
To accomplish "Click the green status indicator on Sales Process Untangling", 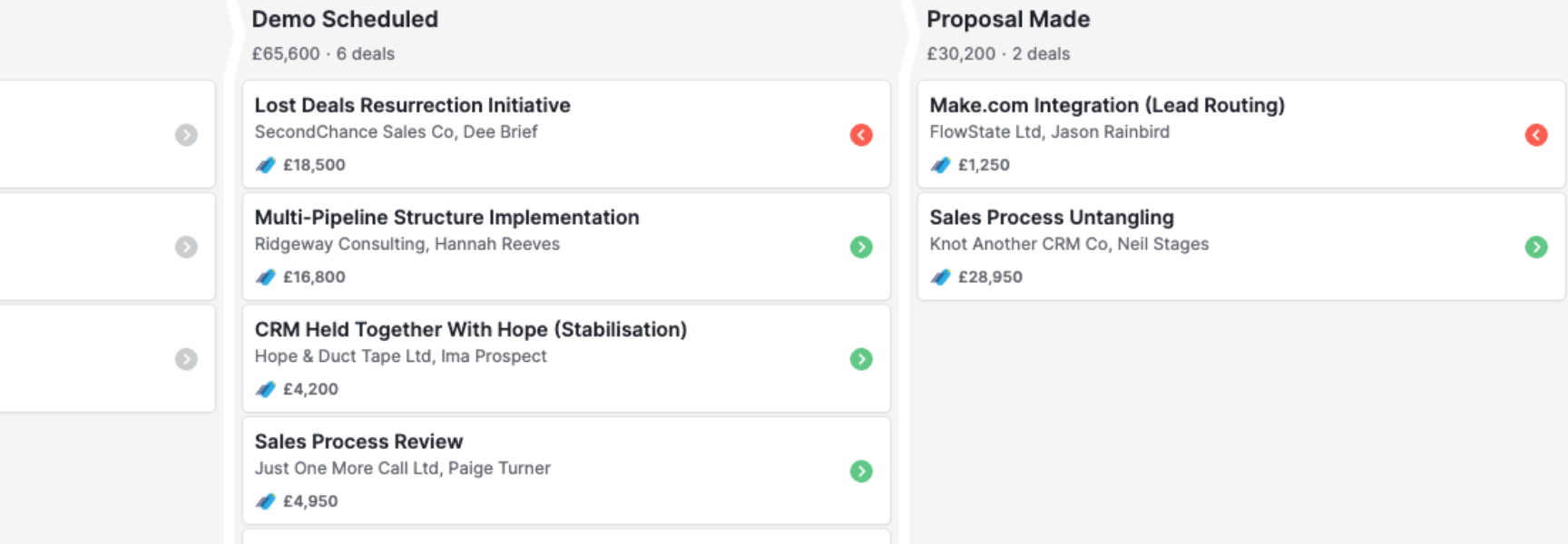I will 1535,247.
